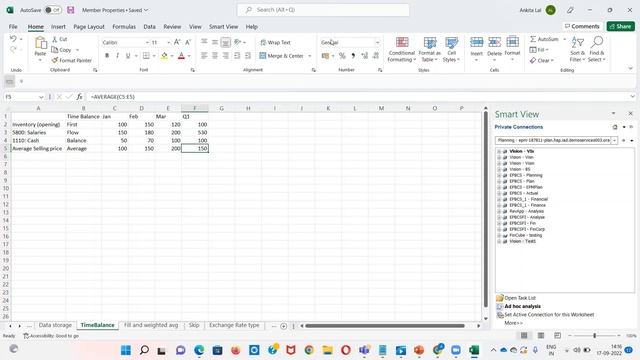This screenshot has height=360, width=640.
Task: Open the Planning connection dropdown
Action: [614, 140]
